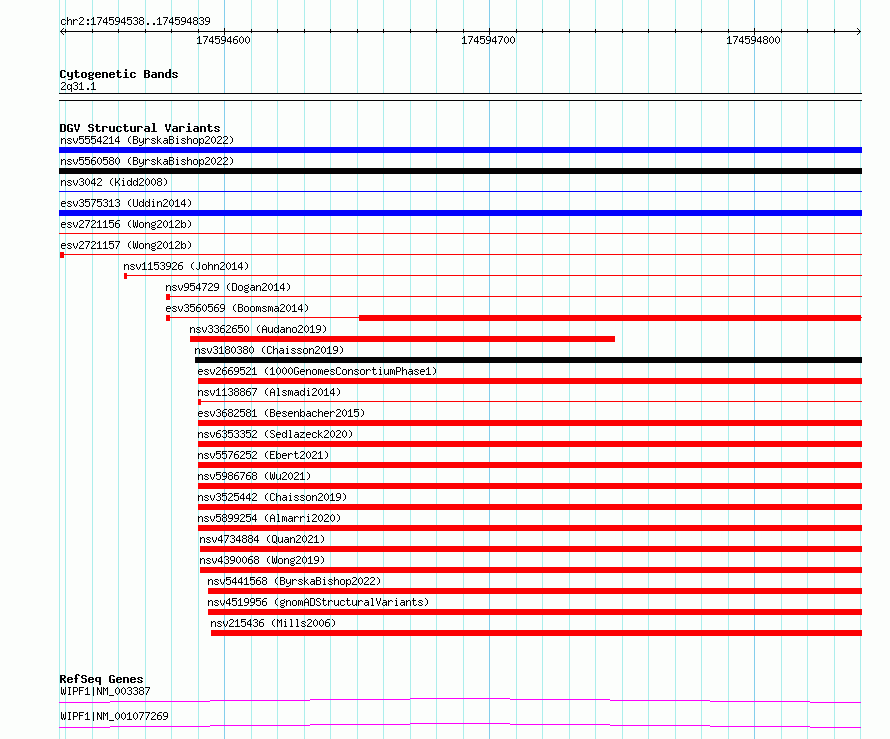Screen dimensions: 890x739
Task: Select the esv3560569 (Boomsma2014) thick red bar
Action: tap(610, 318)
